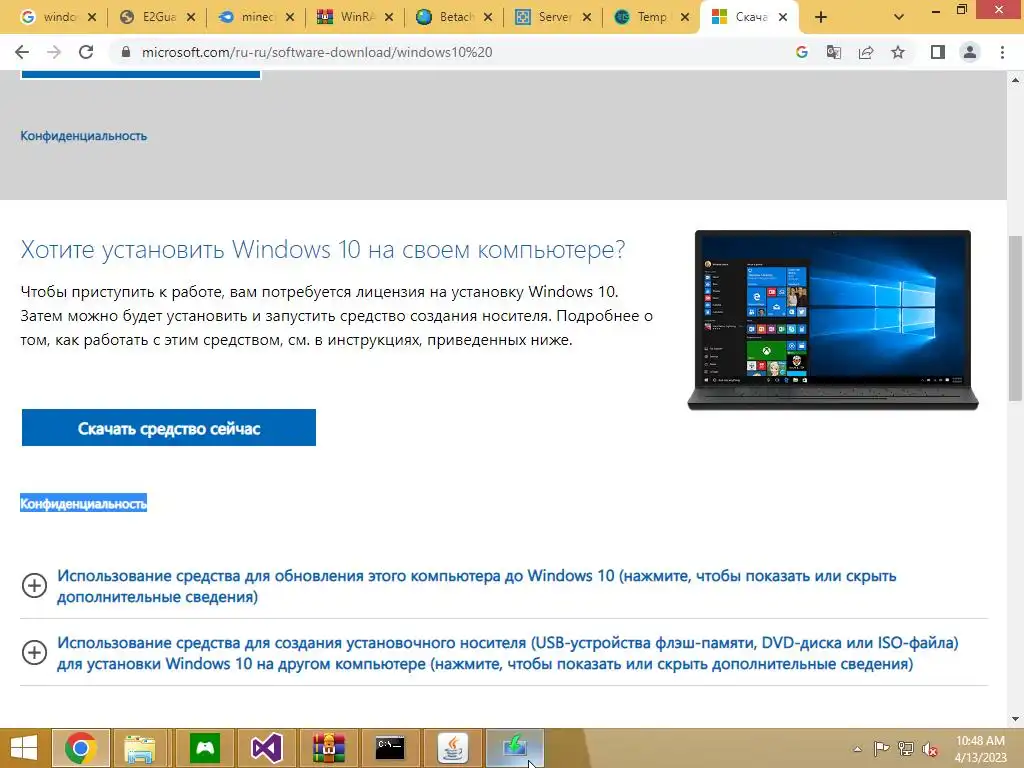Open the Chrome side panel
This screenshot has width=1024, height=768.
click(938, 52)
